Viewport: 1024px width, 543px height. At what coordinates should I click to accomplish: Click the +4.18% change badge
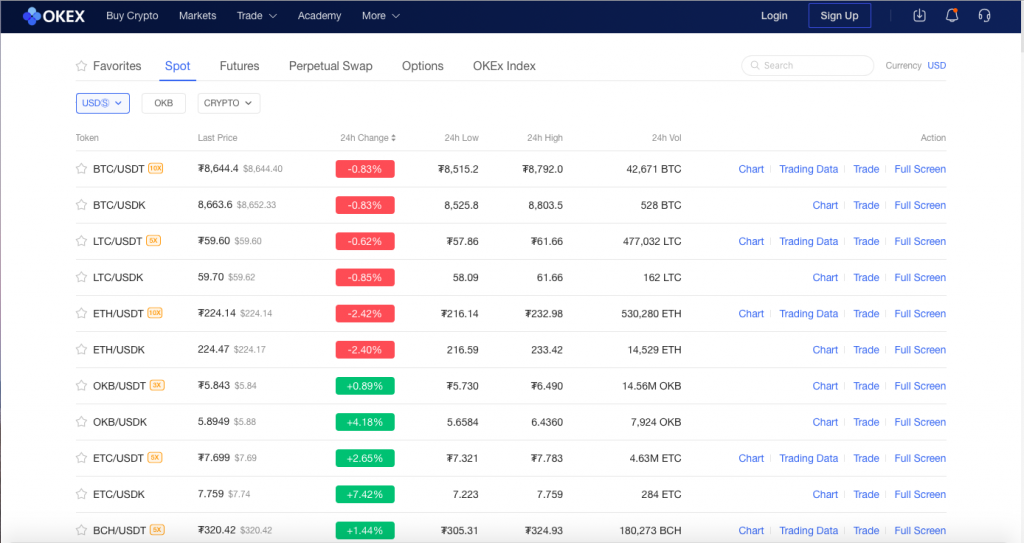[365, 422]
